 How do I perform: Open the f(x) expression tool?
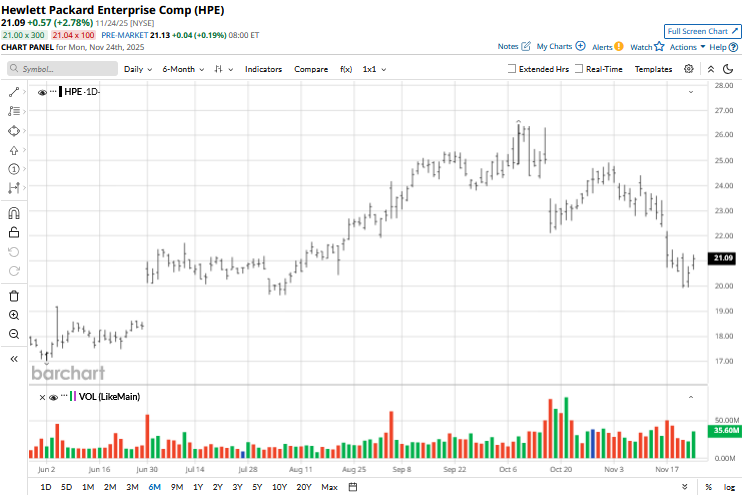point(346,69)
